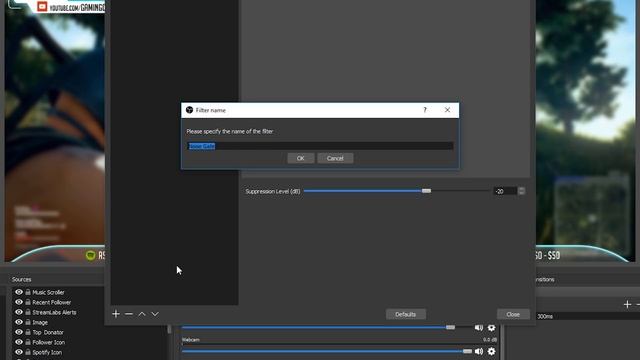Click the plus icon in Scene Transitions panel
The height and width of the screenshot is (360, 640).
pos(627,304)
